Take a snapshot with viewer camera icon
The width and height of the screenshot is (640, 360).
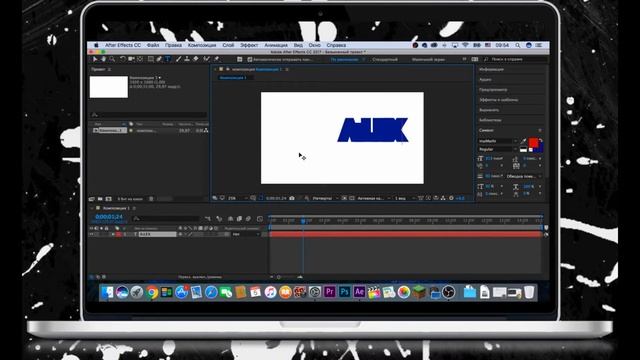tap(292, 198)
